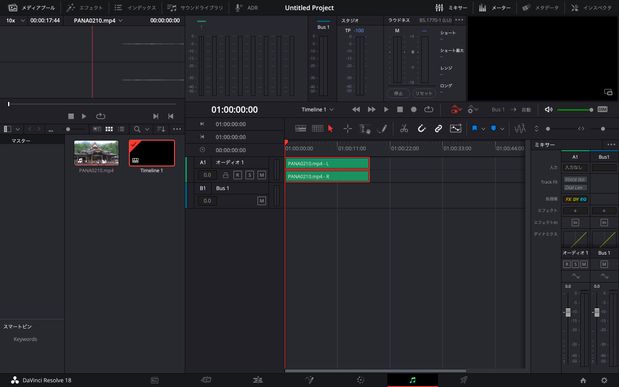This screenshot has width=619, height=387.
Task: Toggle the link selection chain icon
Action: coord(438,128)
